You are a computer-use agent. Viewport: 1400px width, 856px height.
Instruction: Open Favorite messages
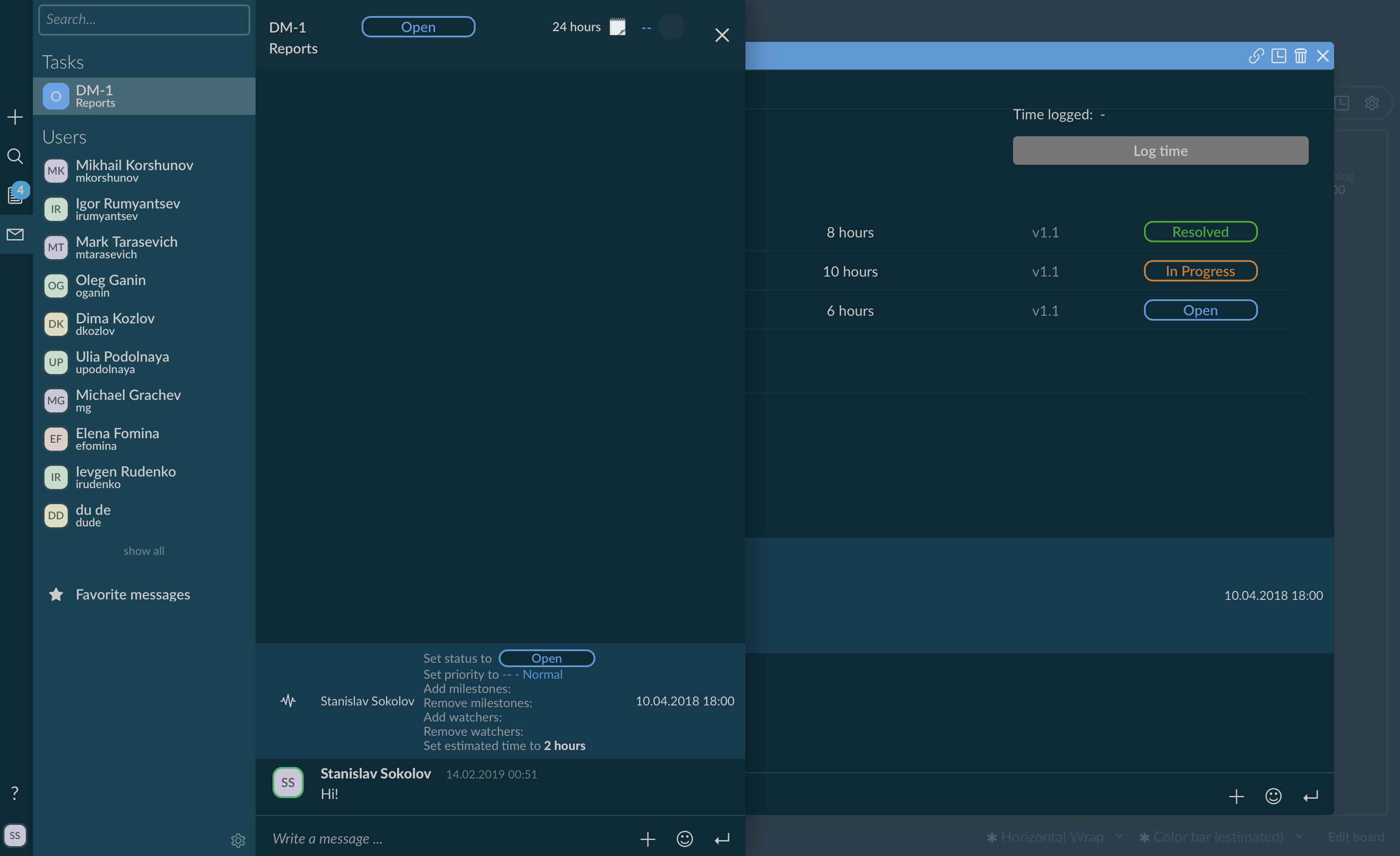[x=132, y=595]
